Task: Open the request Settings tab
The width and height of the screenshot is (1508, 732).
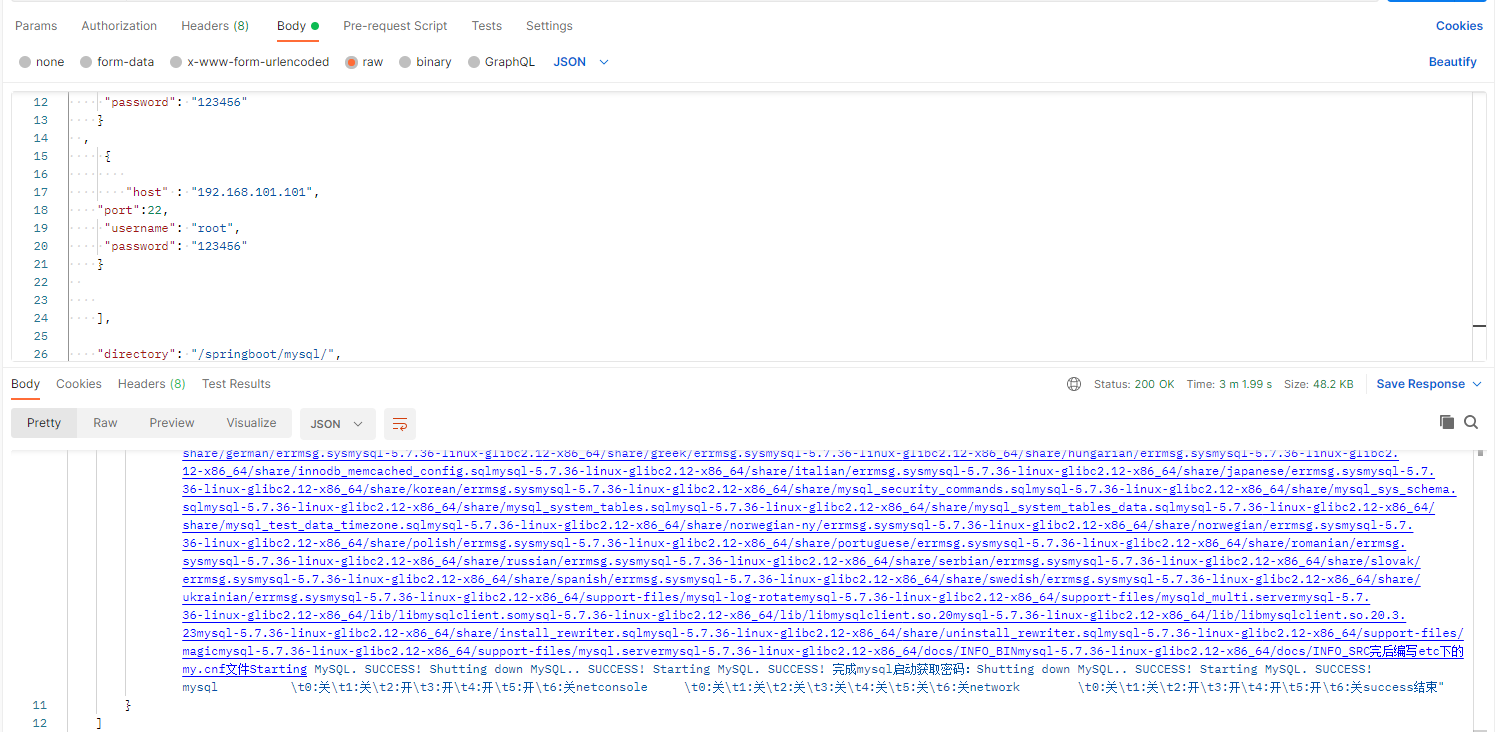Action: (x=549, y=26)
